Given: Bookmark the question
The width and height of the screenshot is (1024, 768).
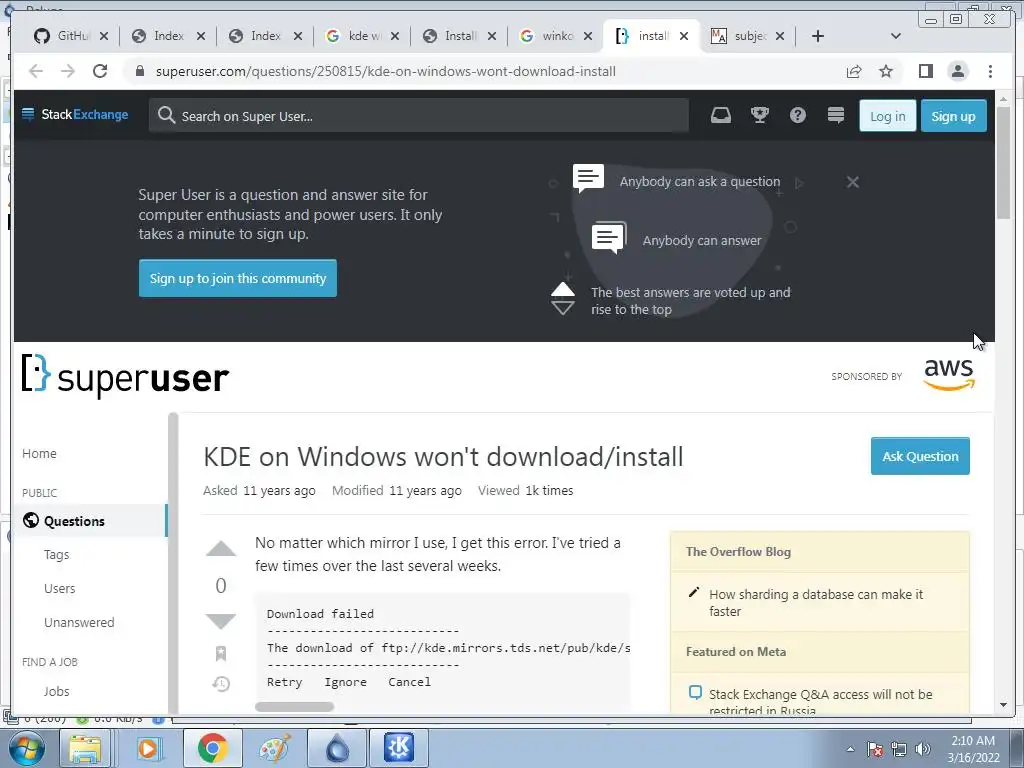Looking at the screenshot, I should (x=221, y=653).
